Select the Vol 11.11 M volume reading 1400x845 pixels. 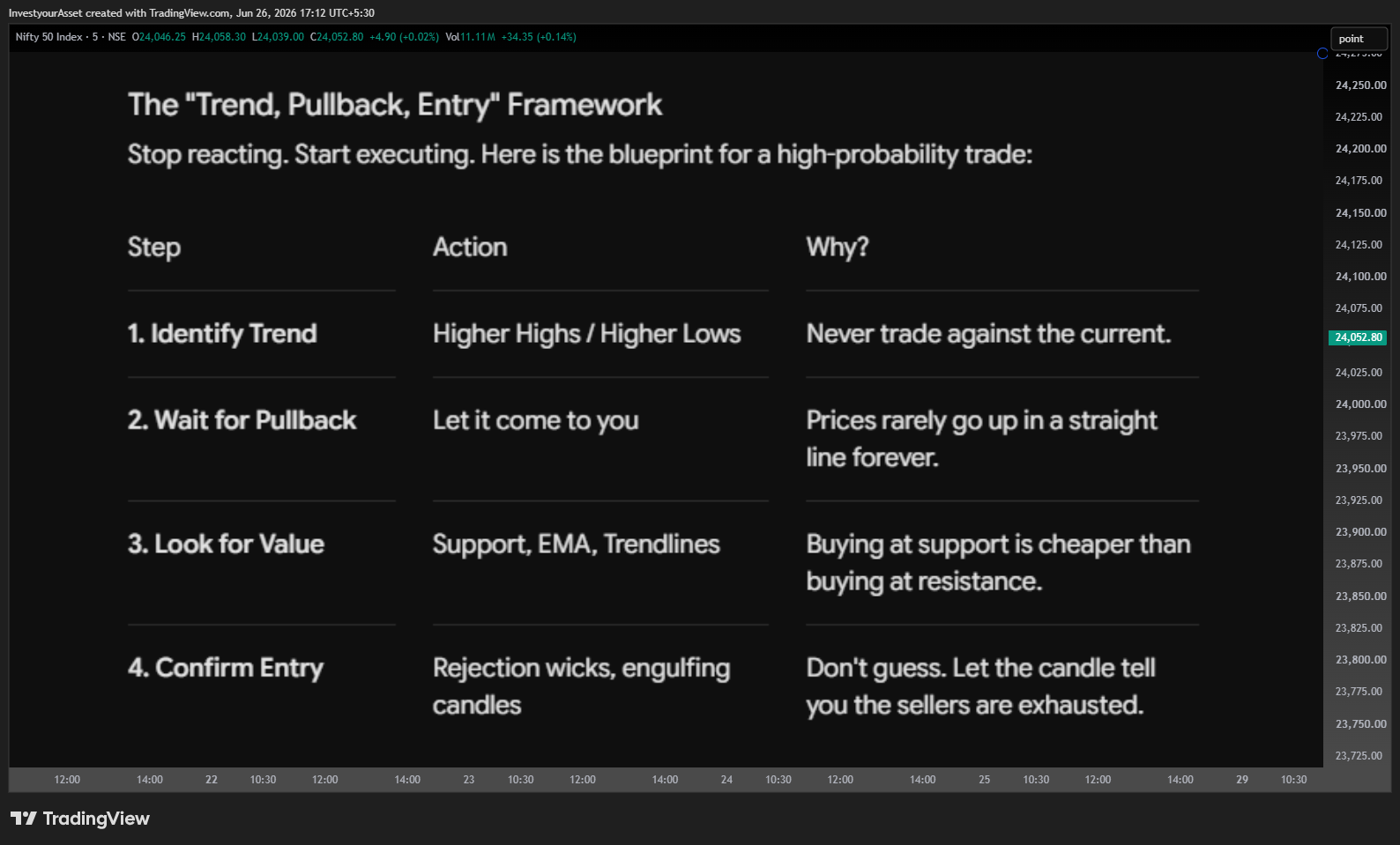click(470, 37)
